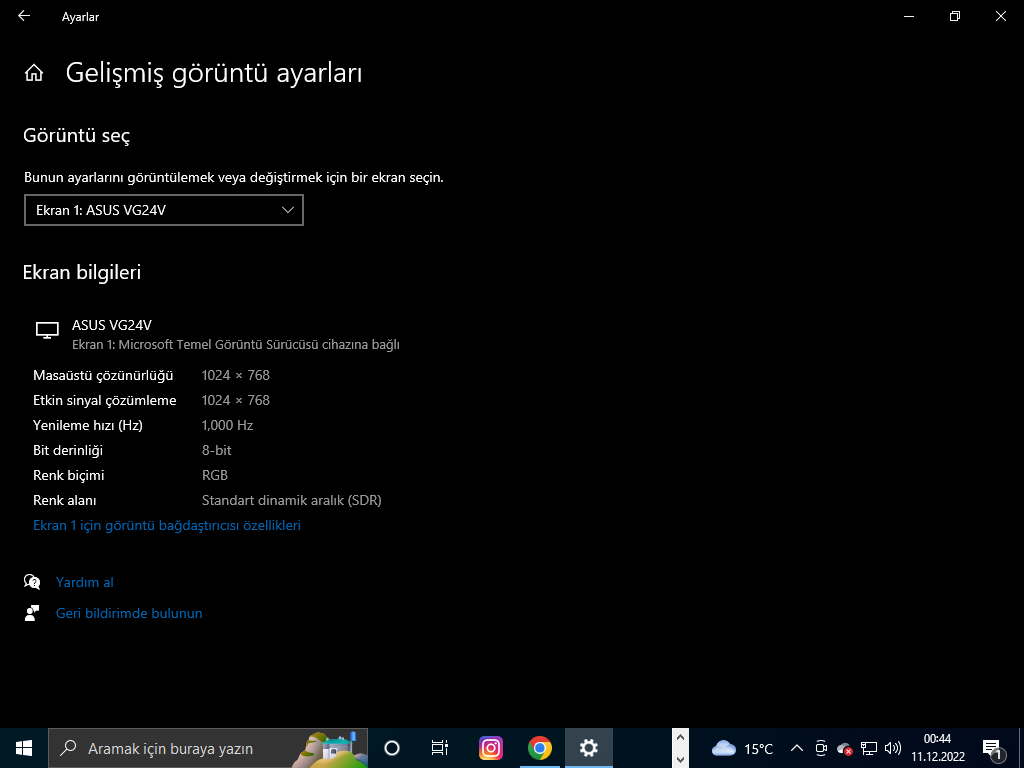This screenshot has width=1024, height=768.
Task: Click the taskbar toolbar down arrow
Action: [680, 758]
